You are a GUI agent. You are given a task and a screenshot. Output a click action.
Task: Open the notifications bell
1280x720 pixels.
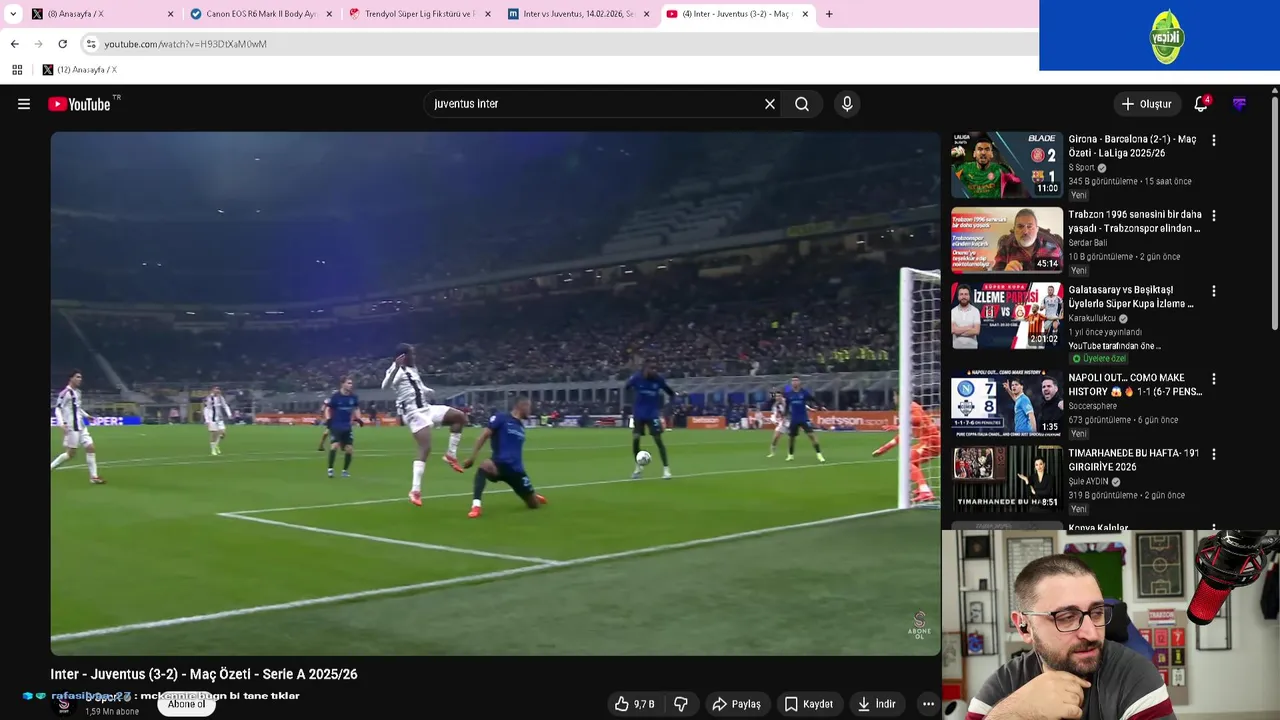(x=1201, y=104)
